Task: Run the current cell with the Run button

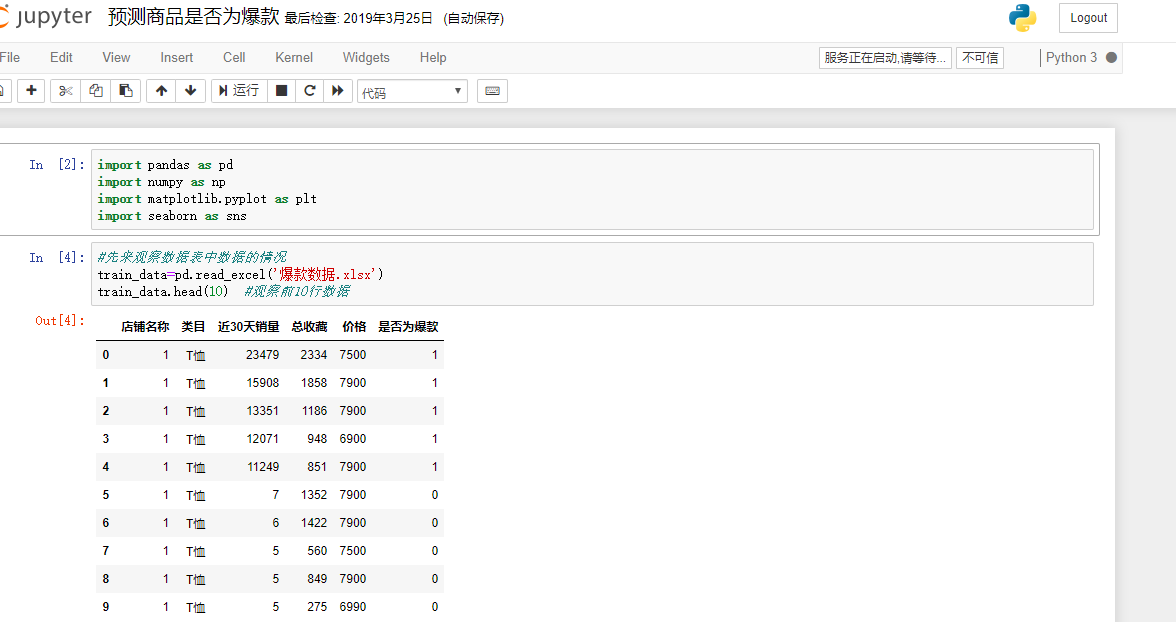Action: click(x=238, y=90)
